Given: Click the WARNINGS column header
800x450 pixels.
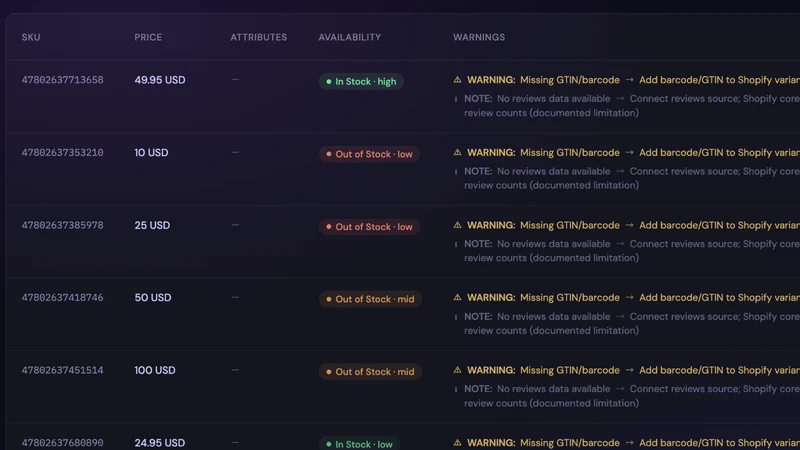Looking at the screenshot, I should coord(479,37).
